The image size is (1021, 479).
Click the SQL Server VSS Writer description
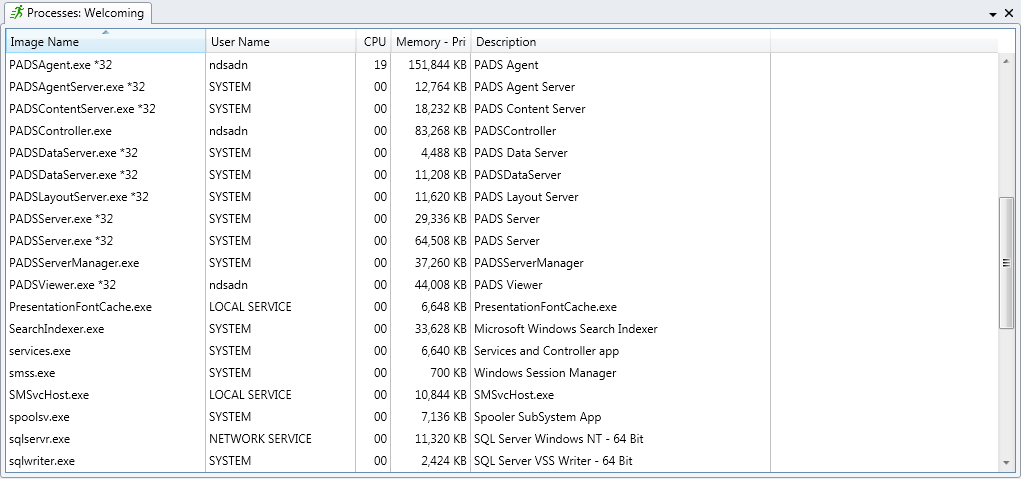[x=553, y=461]
